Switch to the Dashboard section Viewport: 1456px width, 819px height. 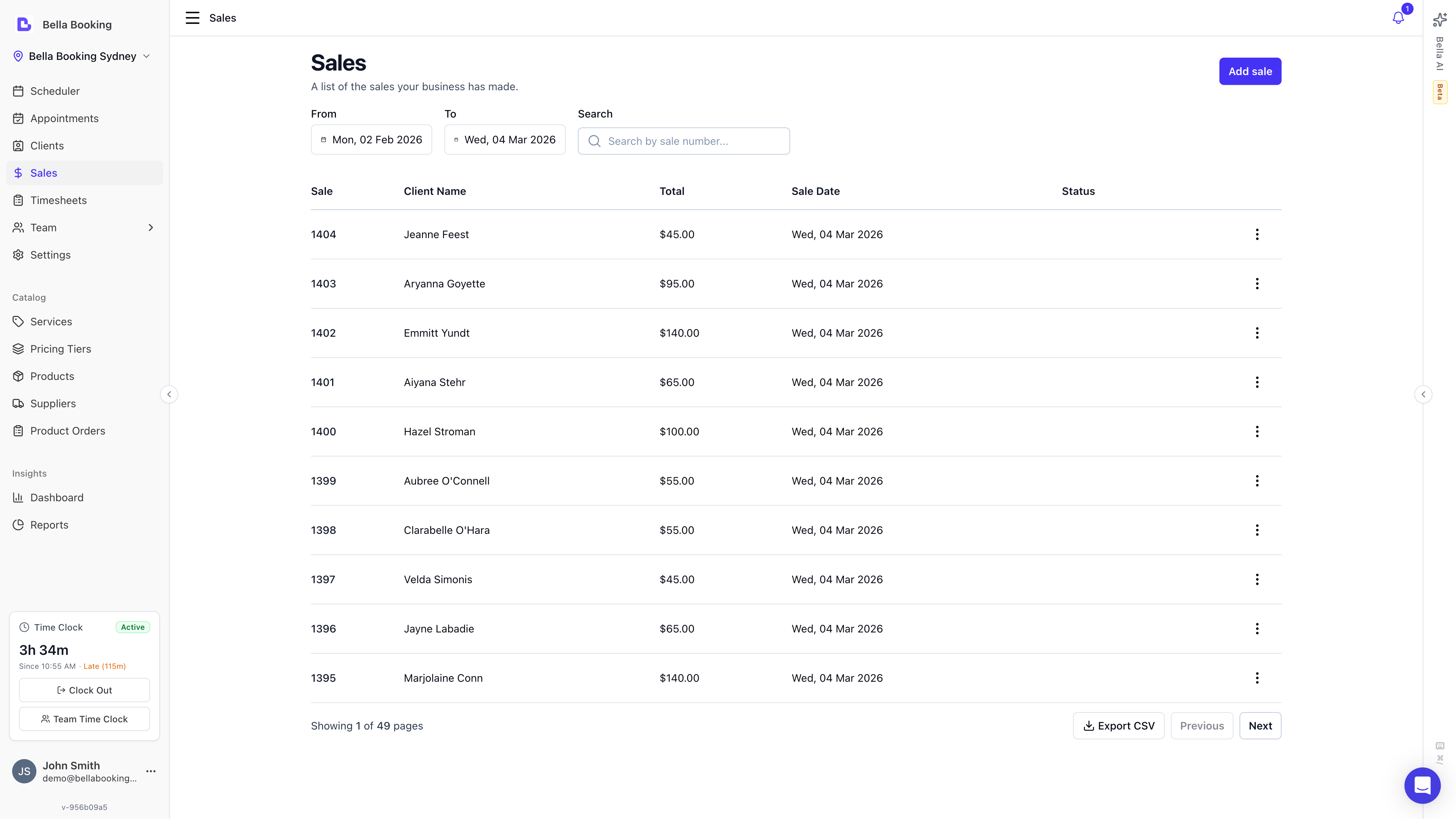(56, 497)
